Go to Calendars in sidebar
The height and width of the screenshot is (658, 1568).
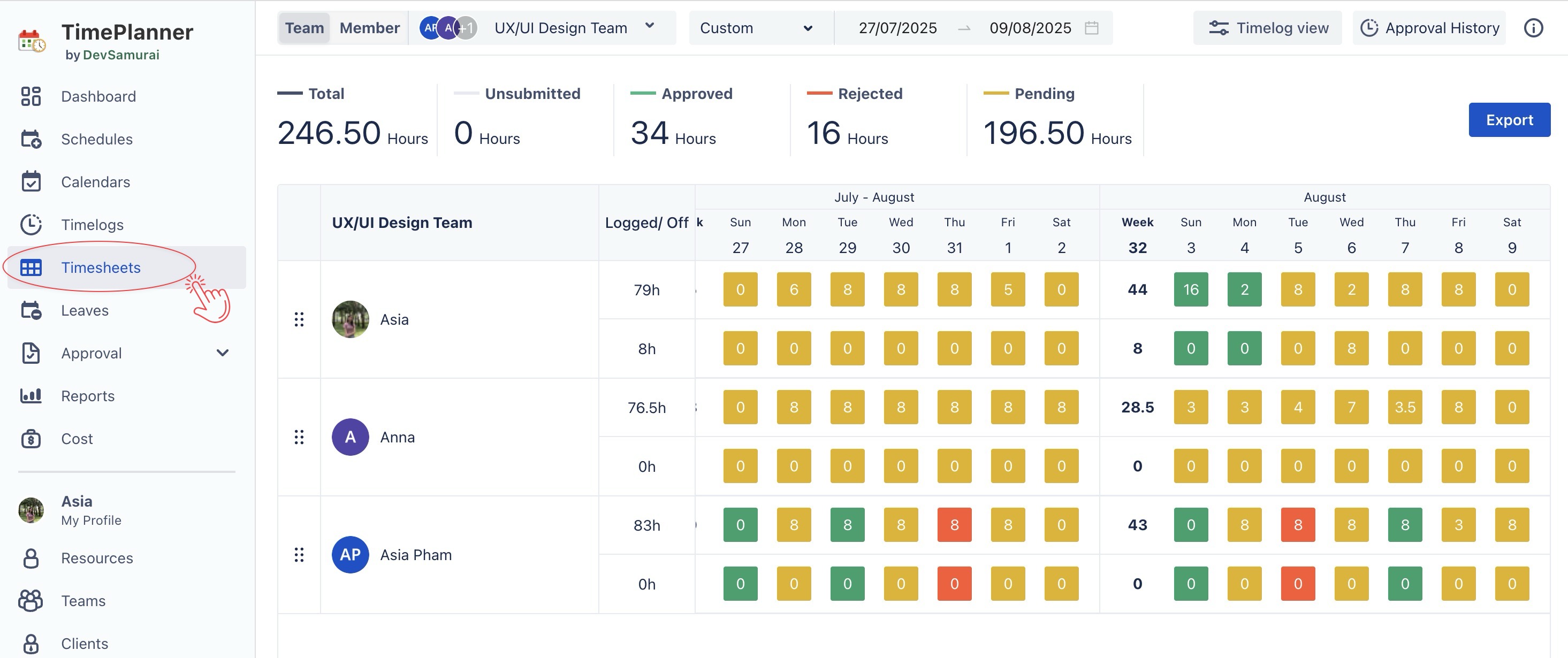[x=96, y=182]
